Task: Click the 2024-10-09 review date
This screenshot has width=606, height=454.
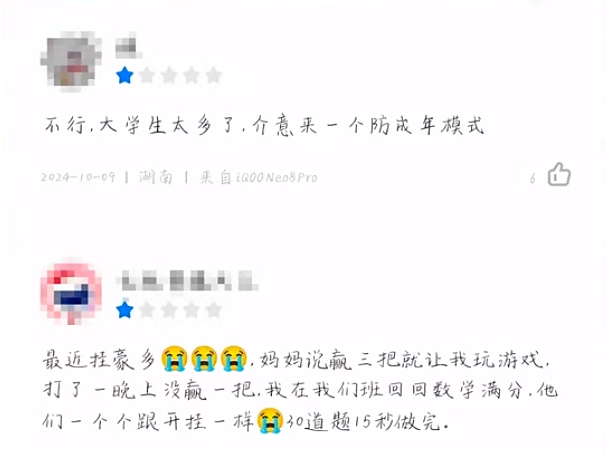Action: 78,177
